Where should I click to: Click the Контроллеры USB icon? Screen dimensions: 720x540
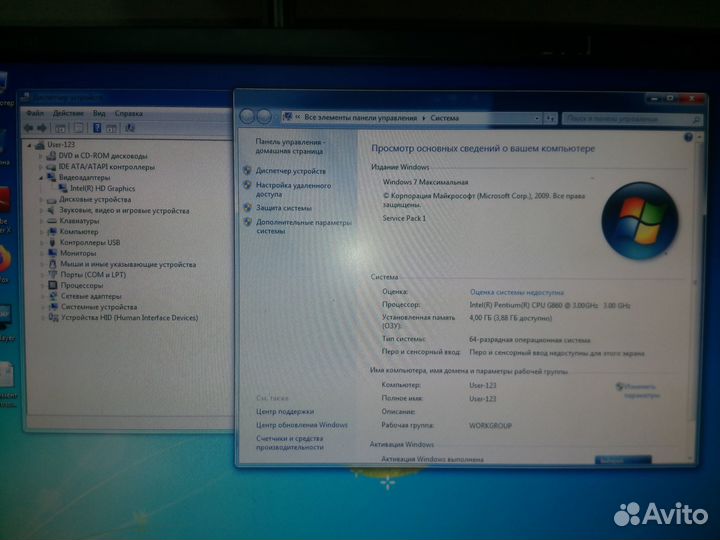[52, 242]
